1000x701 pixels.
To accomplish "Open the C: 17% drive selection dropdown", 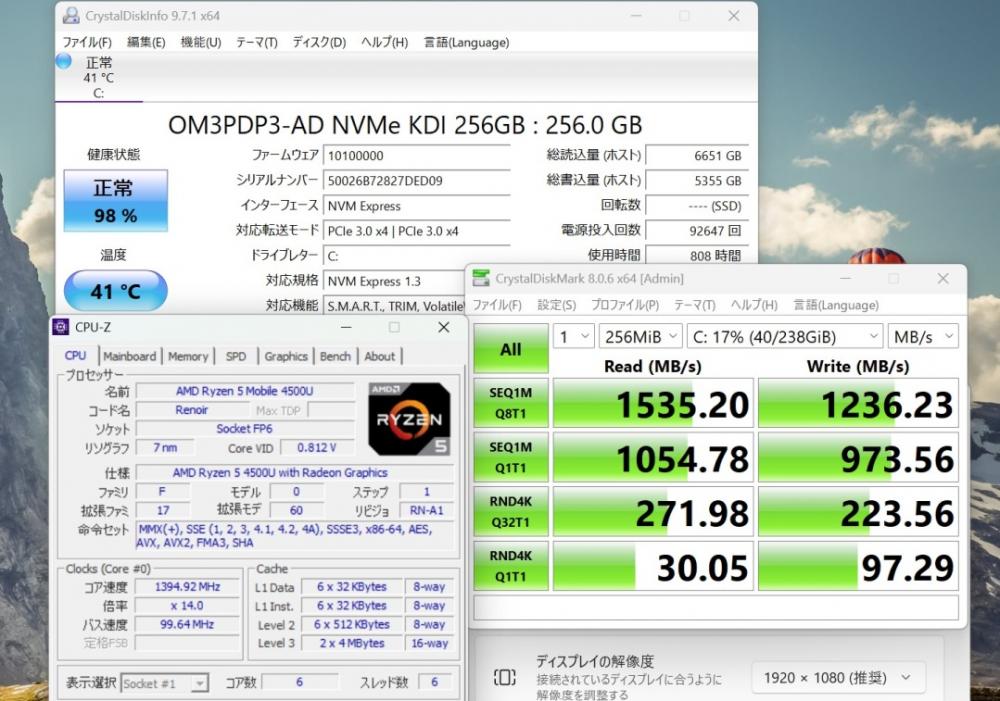I will pos(785,336).
